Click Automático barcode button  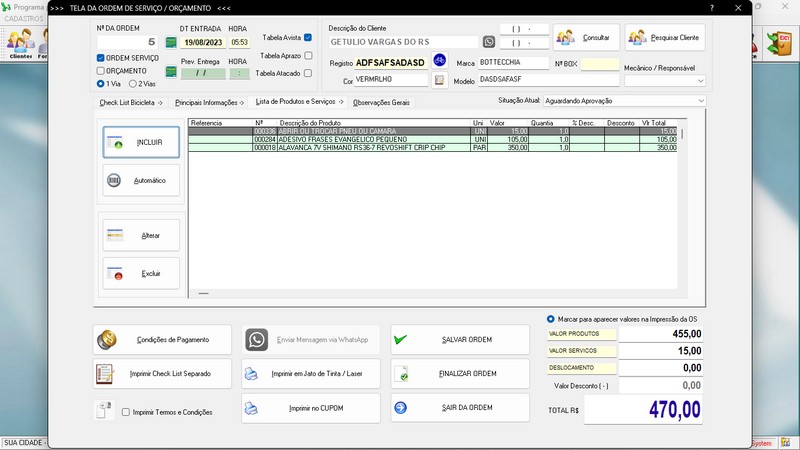point(141,180)
